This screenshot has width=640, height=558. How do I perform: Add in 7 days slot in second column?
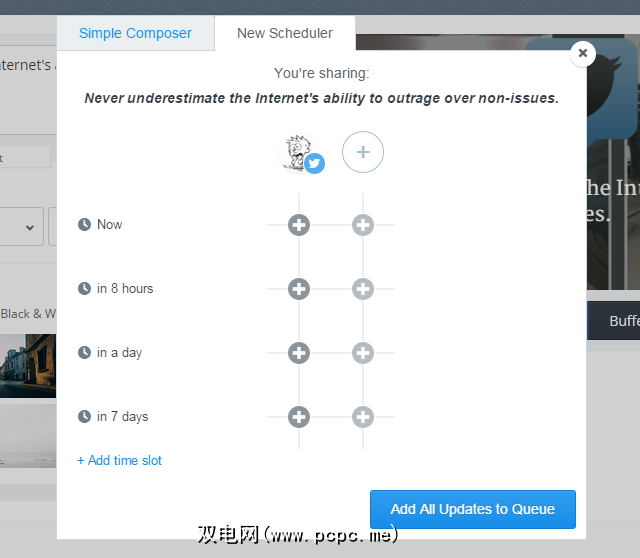click(x=363, y=417)
